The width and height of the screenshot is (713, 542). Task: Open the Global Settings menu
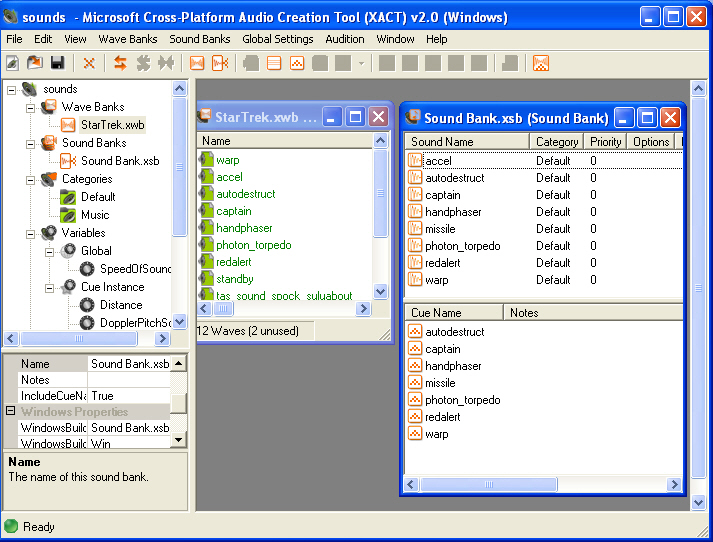coord(277,39)
